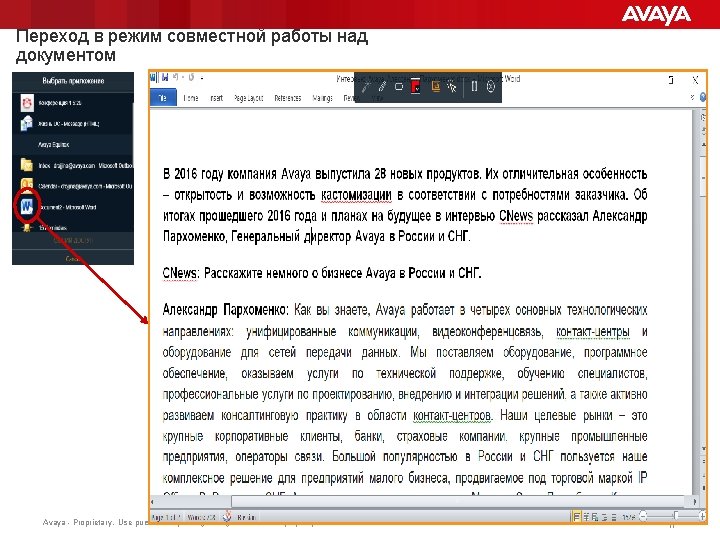
Task: Select the yellow reminders icon entry
Action: 73,227
